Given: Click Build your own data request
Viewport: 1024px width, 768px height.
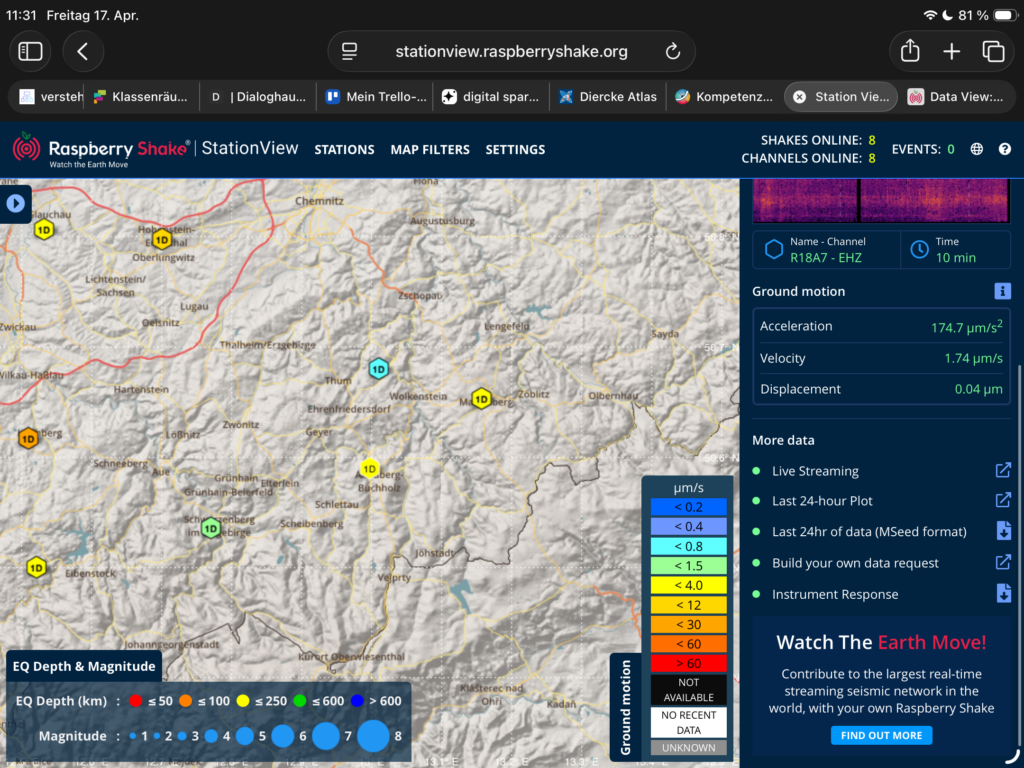Looking at the screenshot, I should 855,563.
